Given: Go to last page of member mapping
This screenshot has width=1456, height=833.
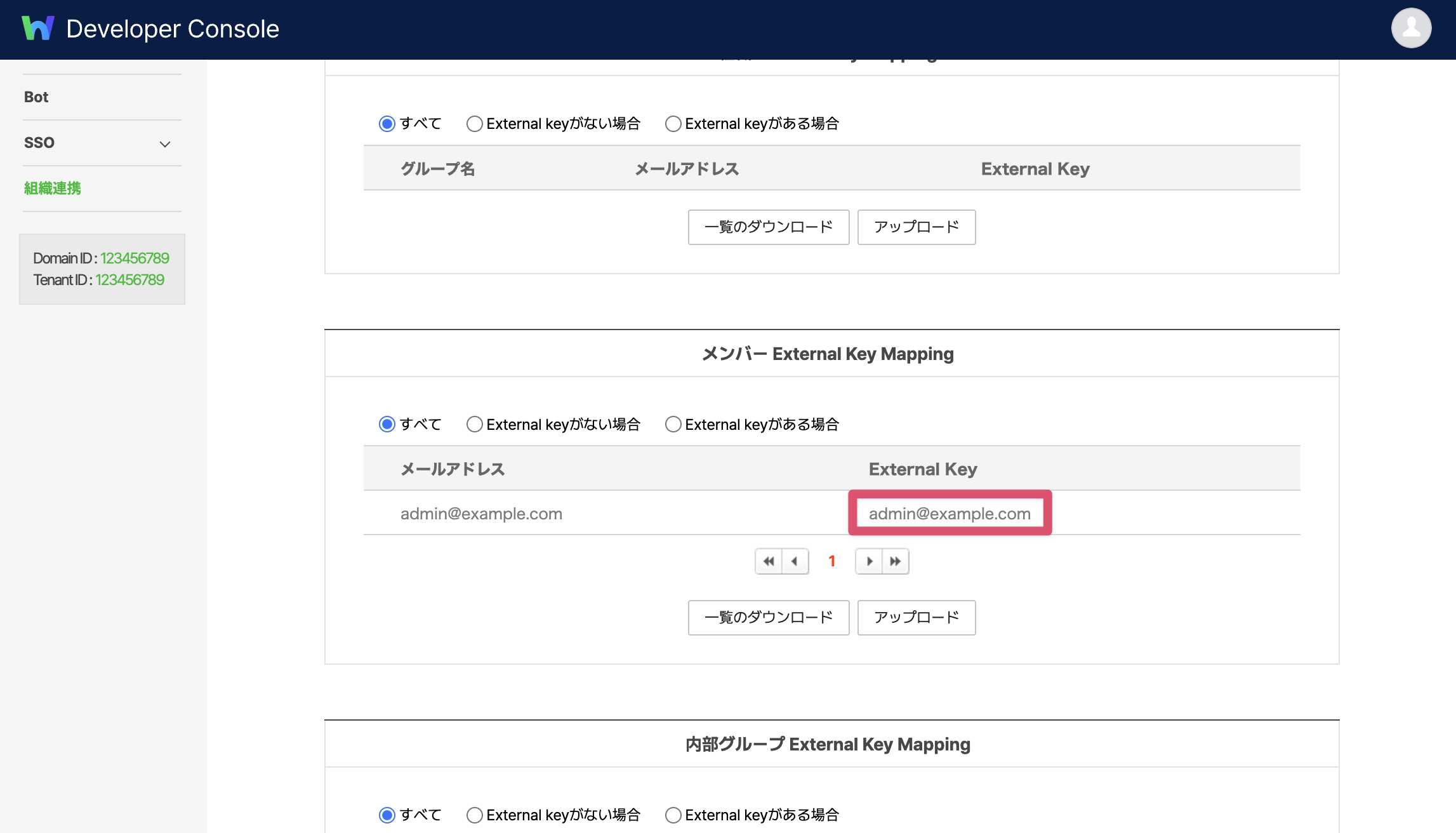Looking at the screenshot, I should (x=896, y=561).
